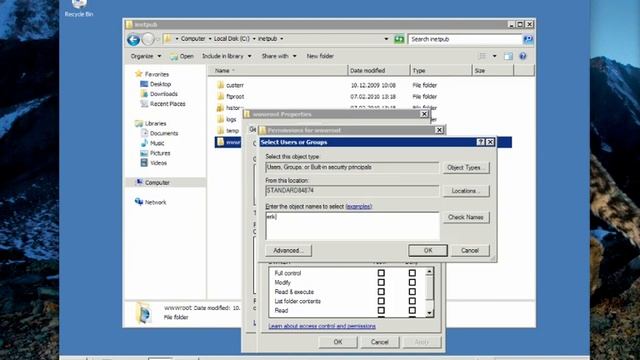Click the Open toolbar button
The height and width of the screenshot is (360, 640).
(x=182, y=56)
